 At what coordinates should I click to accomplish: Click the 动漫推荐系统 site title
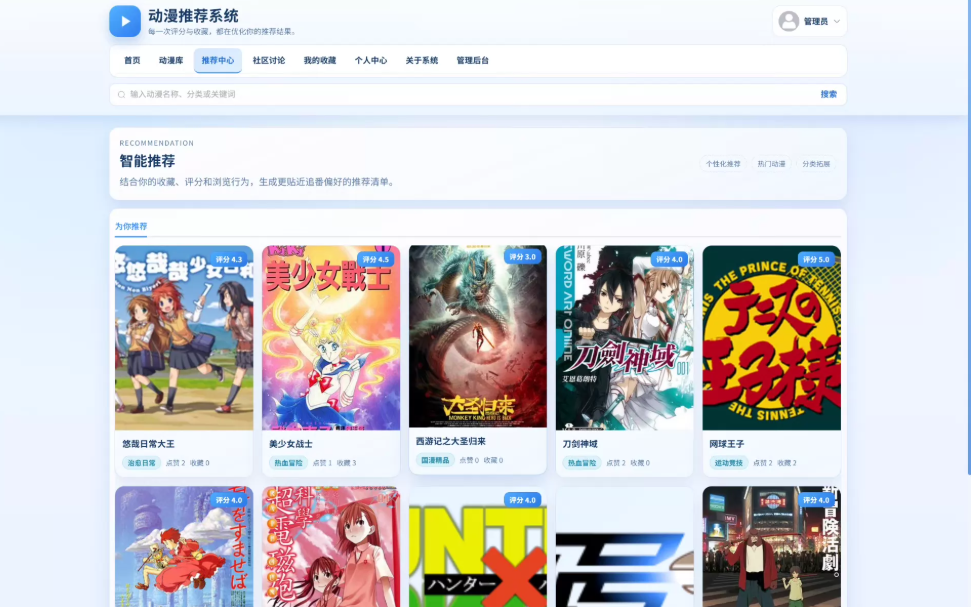[193, 16]
